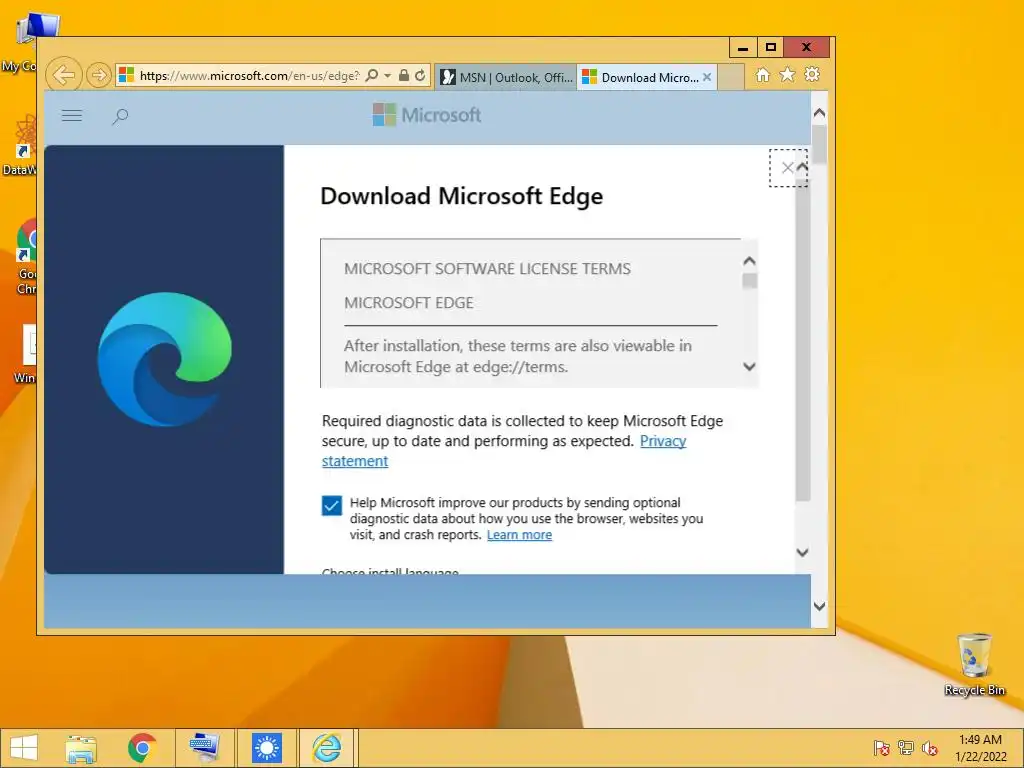This screenshot has height=768, width=1024.
Task: Click the network tray icon
Action: pos(906,748)
